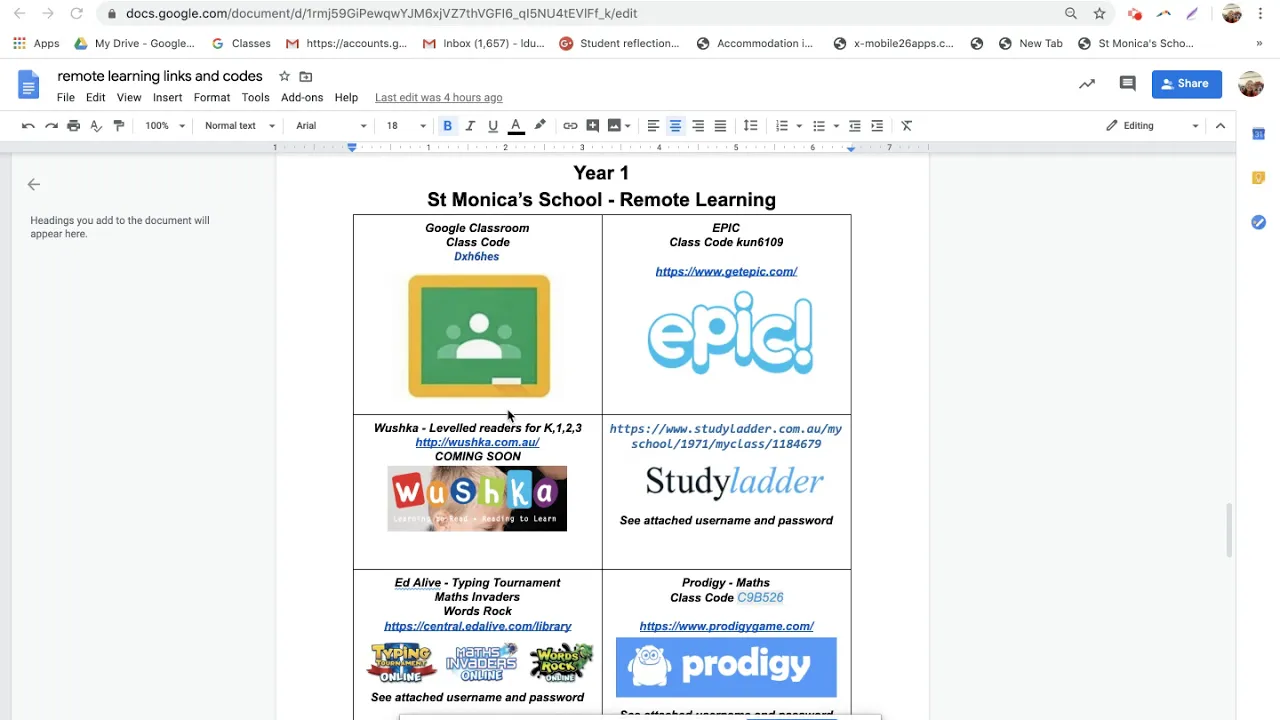Toggle underline formatting
The width and height of the screenshot is (1280, 720).
click(x=493, y=126)
